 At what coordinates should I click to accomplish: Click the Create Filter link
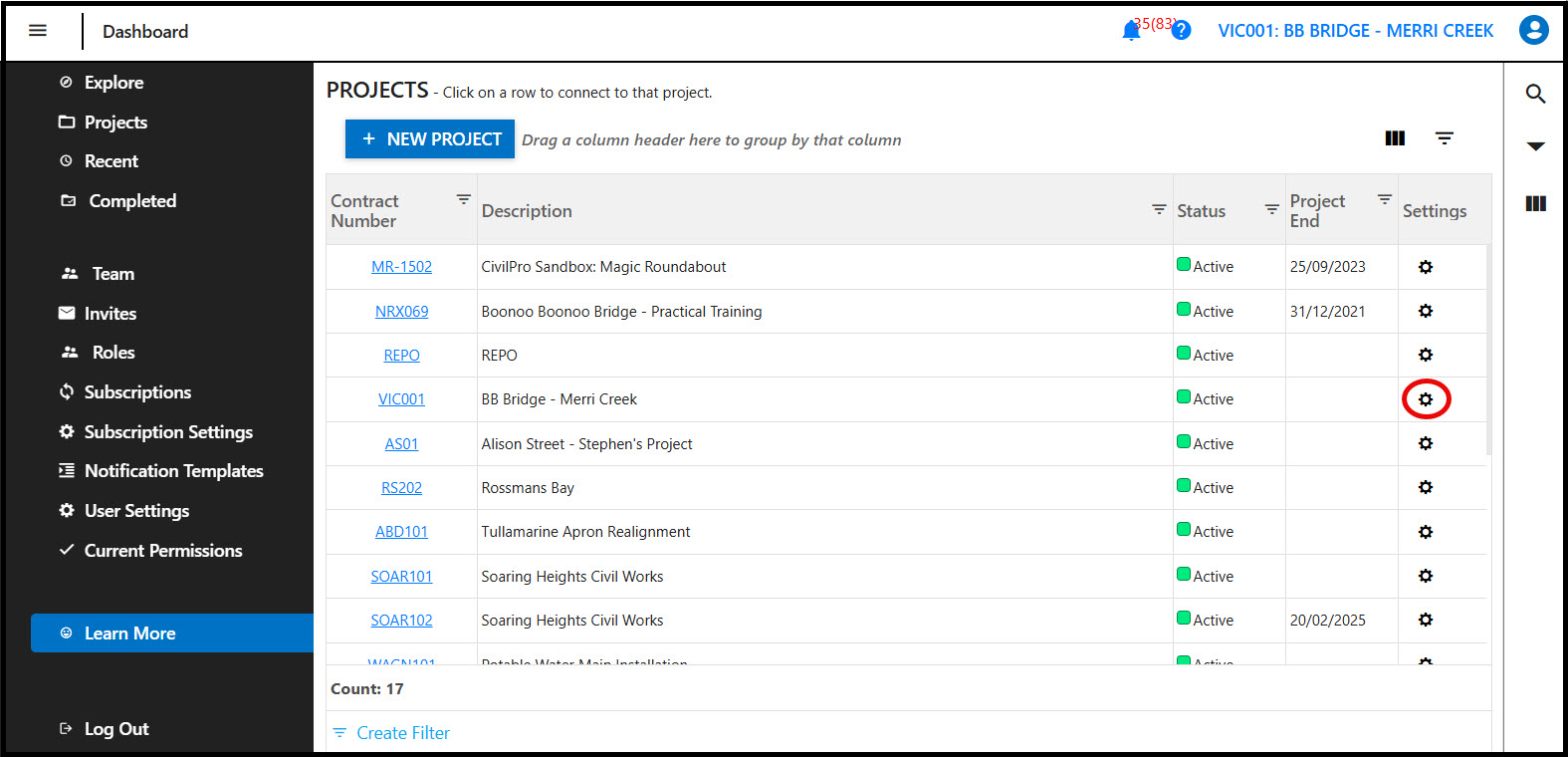click(402, 733)
